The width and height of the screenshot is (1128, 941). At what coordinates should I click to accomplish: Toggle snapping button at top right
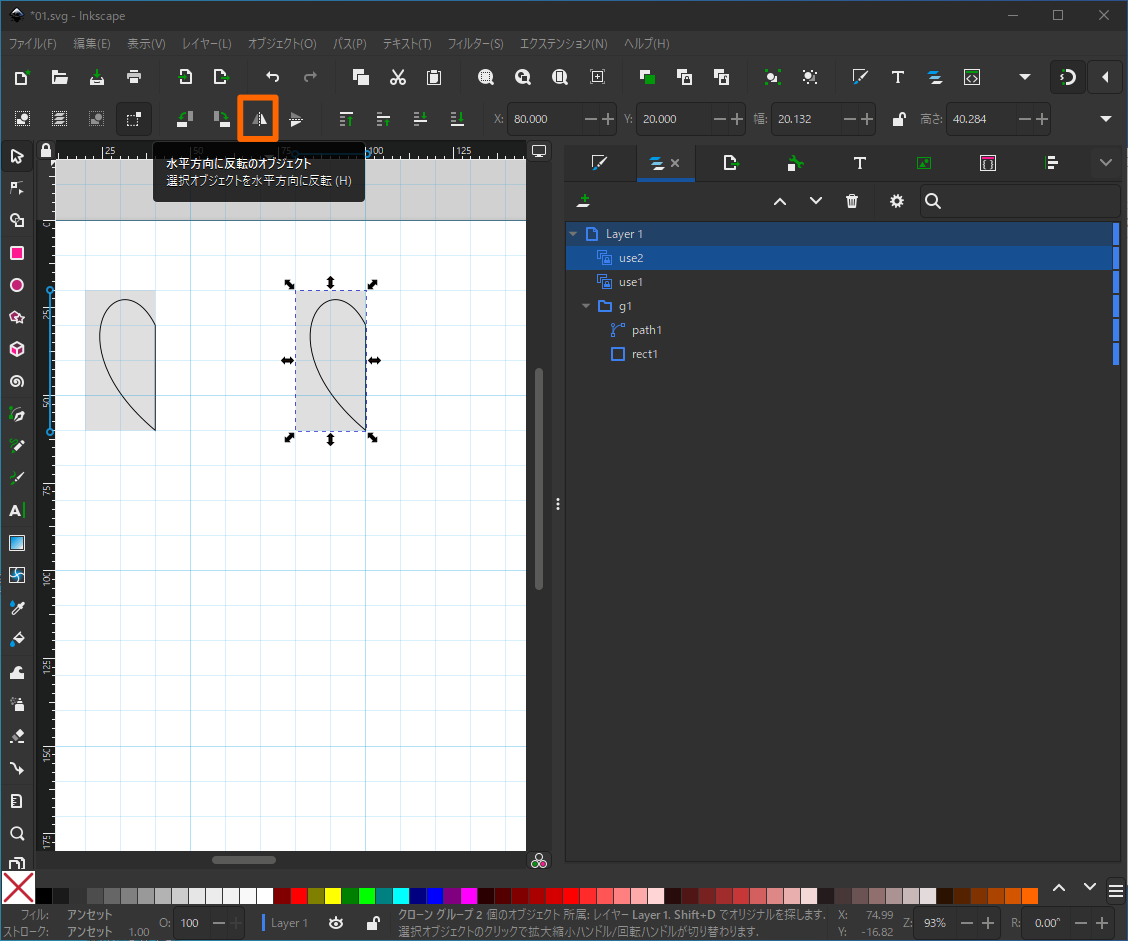pos(1068,77)
